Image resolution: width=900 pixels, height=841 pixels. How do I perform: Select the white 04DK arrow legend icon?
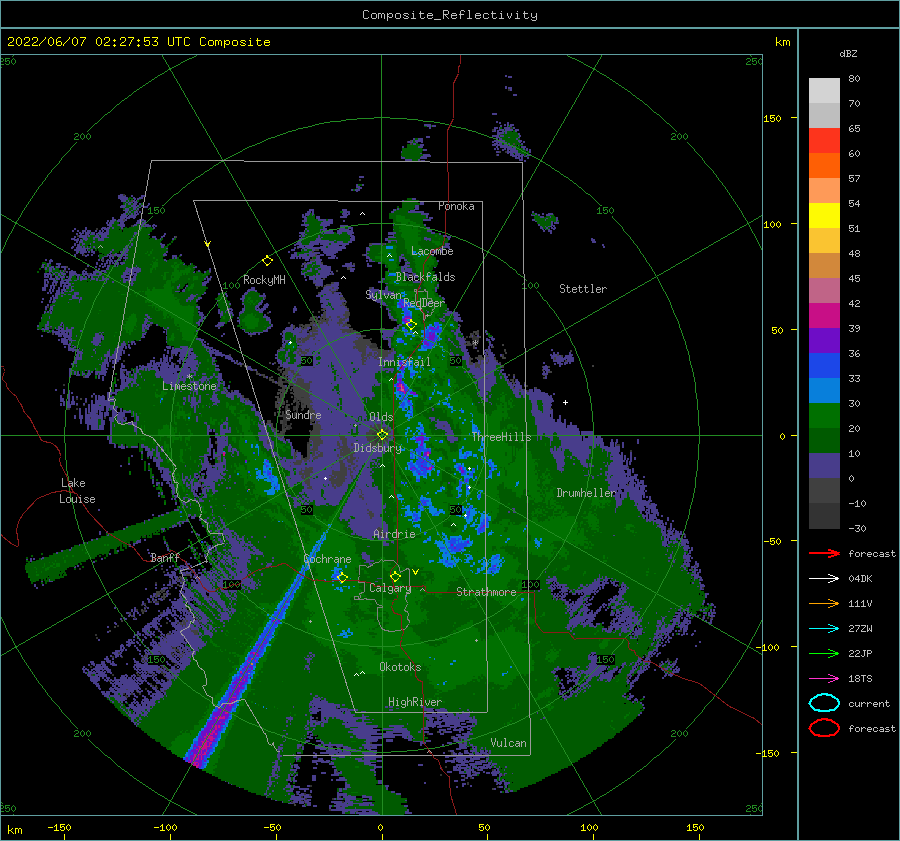point(824,578)
